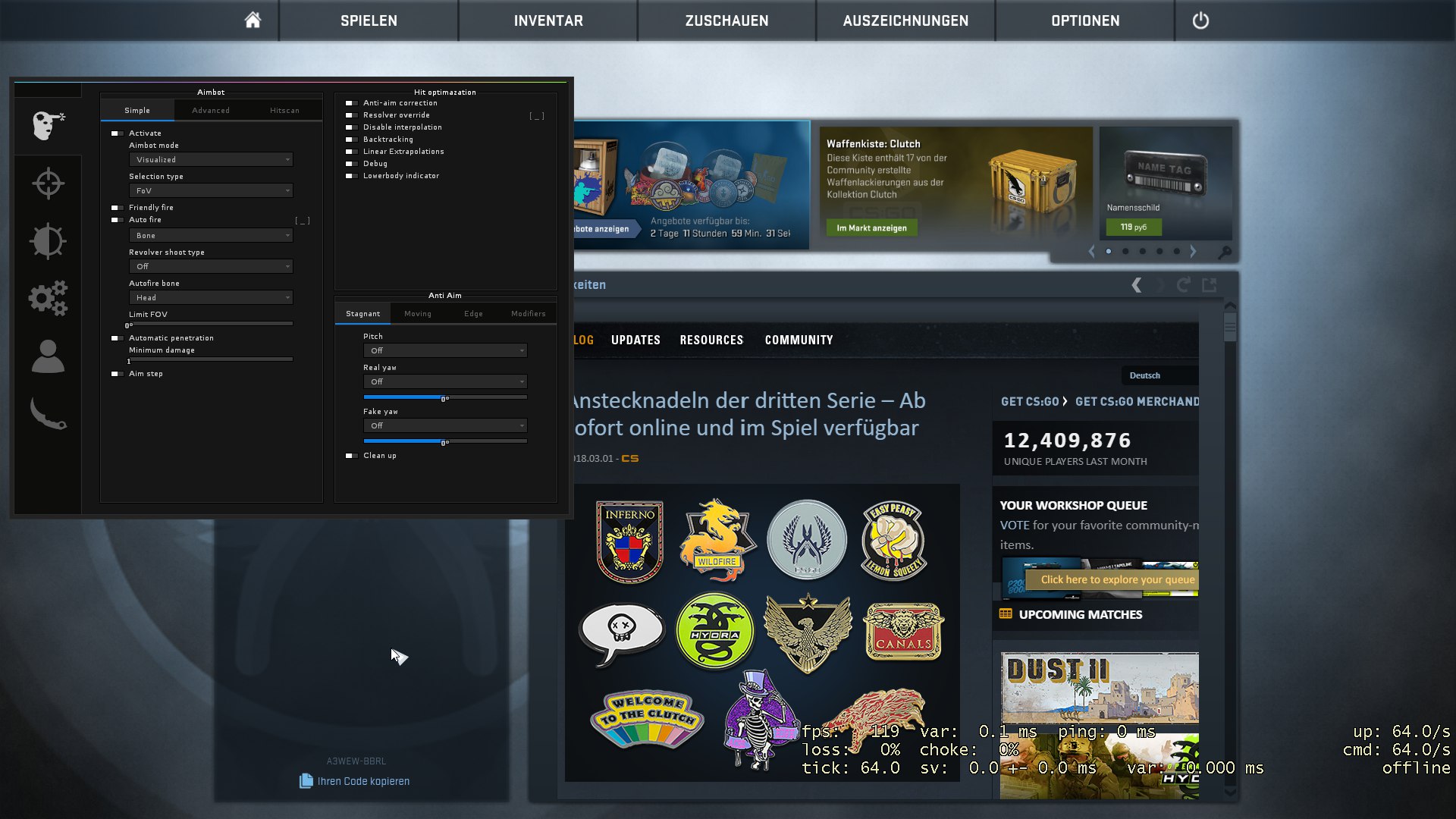Screen dimensions: 1456x819
Task: Open the half-shaded sun visuals icon
Action: tap(48, 241)
